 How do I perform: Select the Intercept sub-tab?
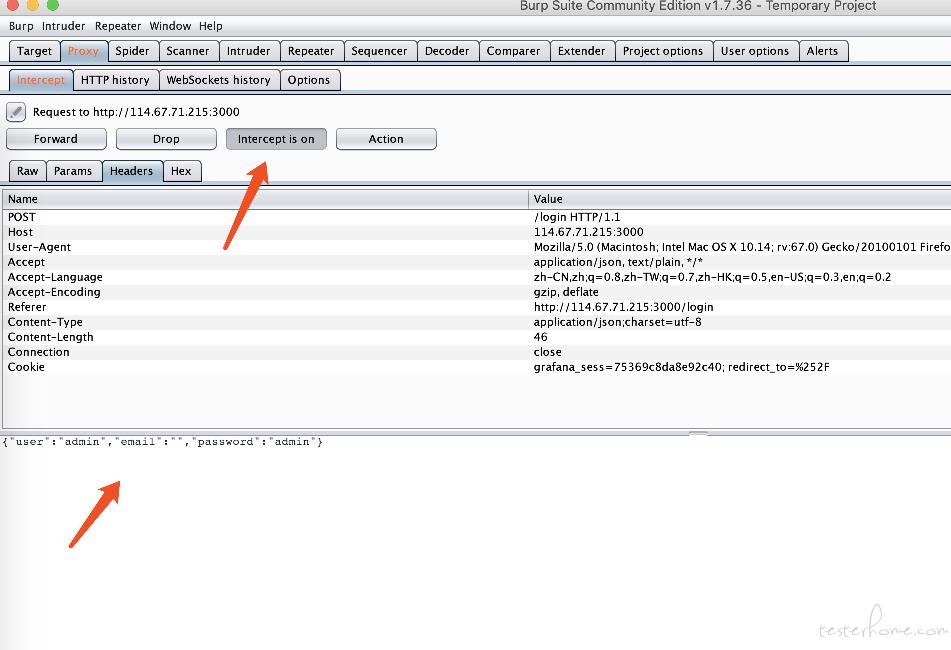[41, 80]
